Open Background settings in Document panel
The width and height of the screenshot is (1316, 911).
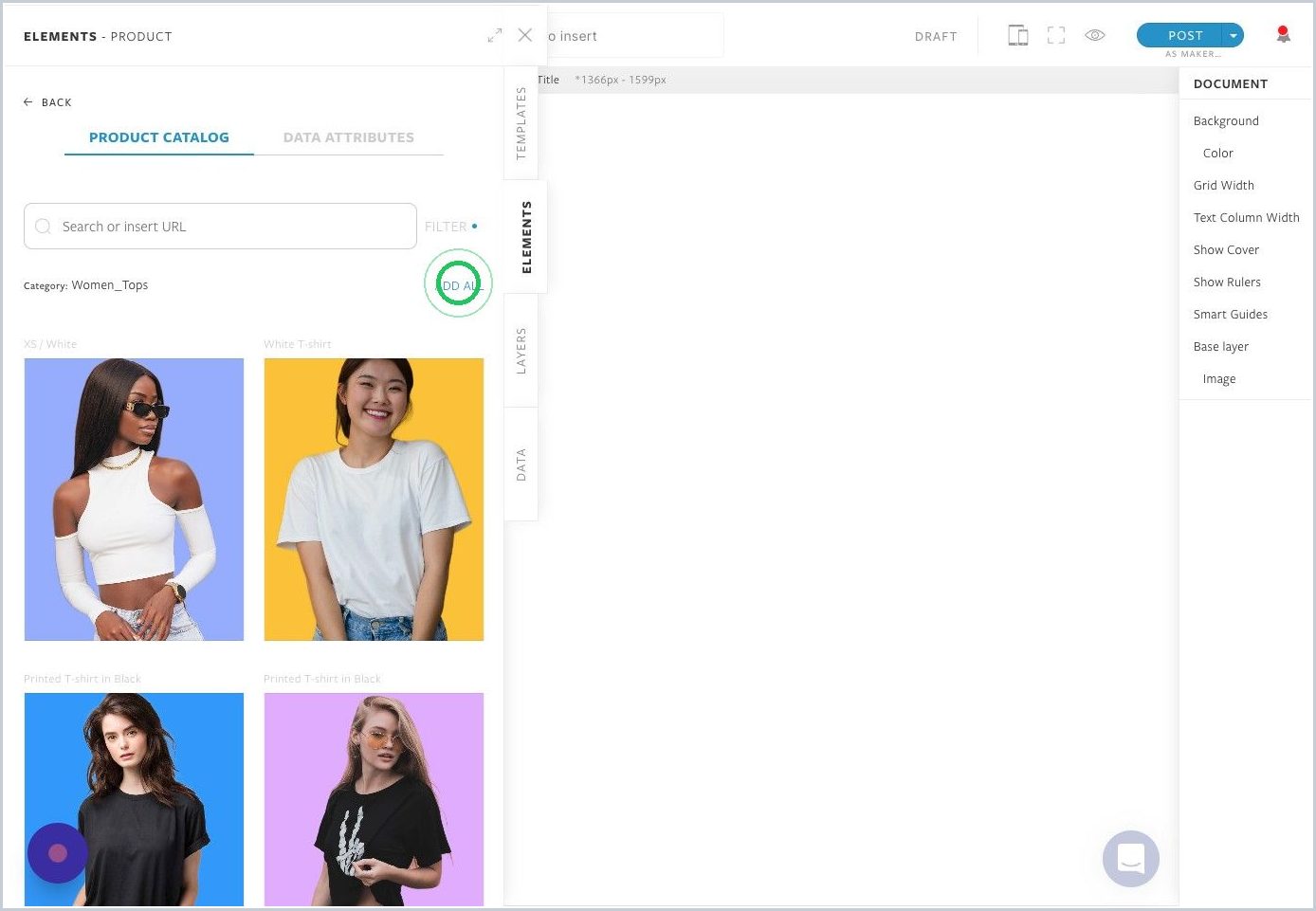coord(1226,121)
